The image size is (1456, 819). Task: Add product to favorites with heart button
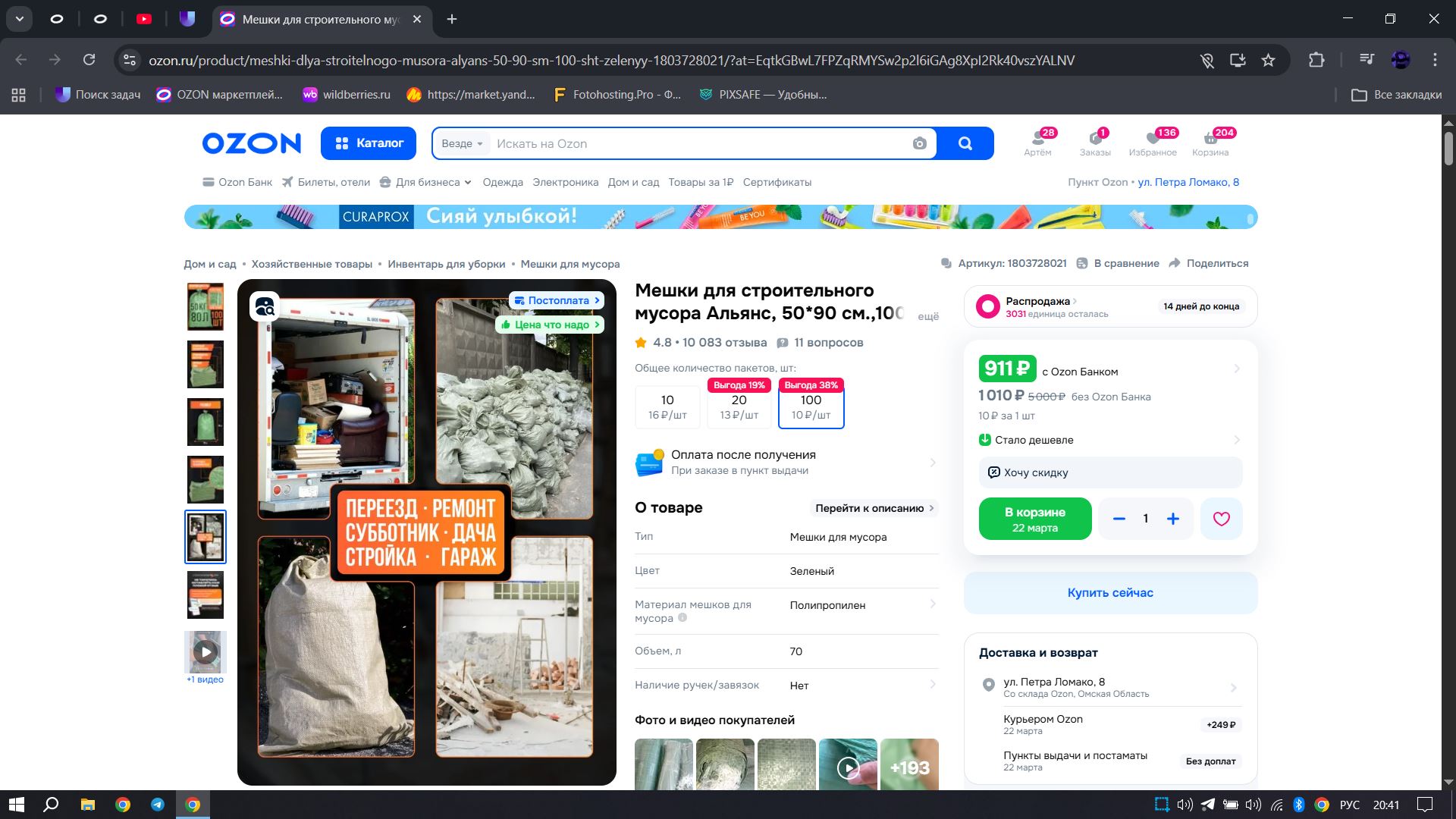(x=1221, y=519)
